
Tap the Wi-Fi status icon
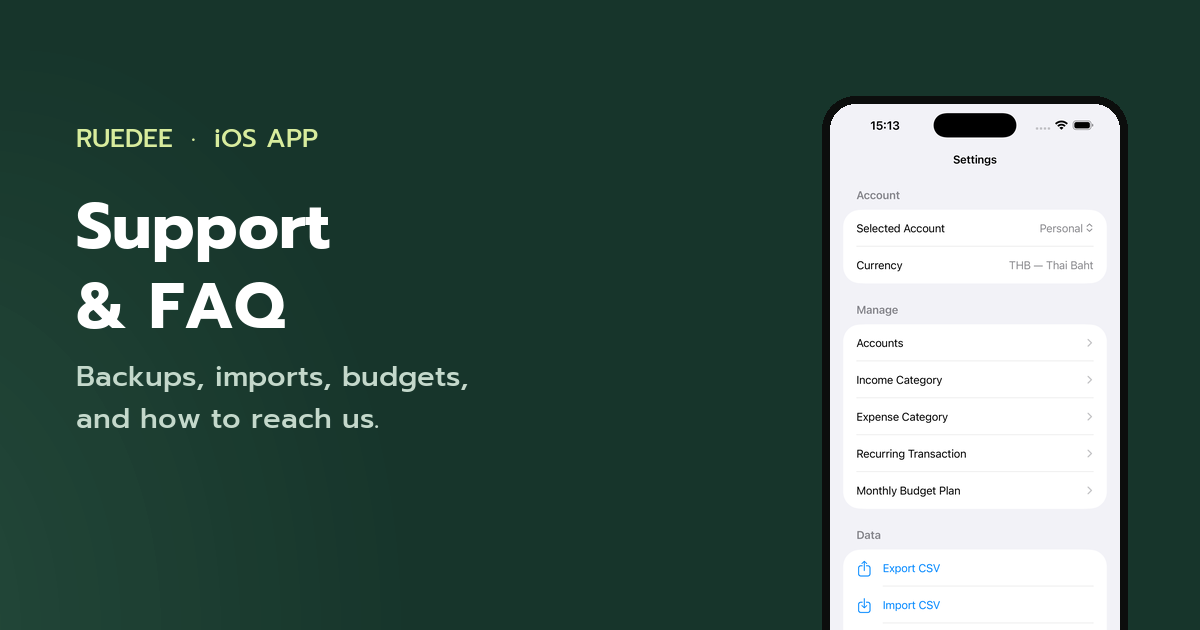coord(1061,125)
